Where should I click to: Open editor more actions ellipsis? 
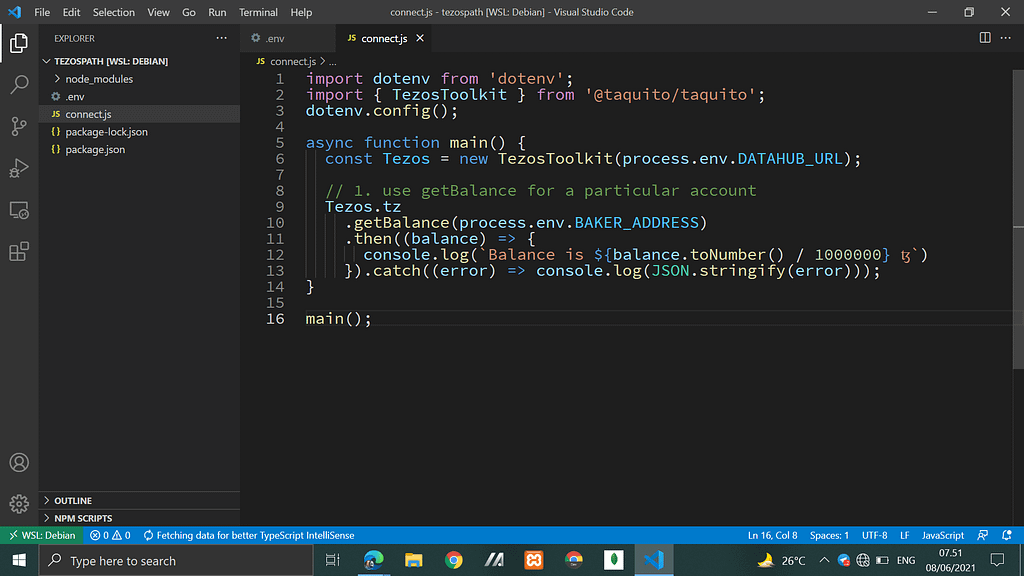[x=1006, y=38]
